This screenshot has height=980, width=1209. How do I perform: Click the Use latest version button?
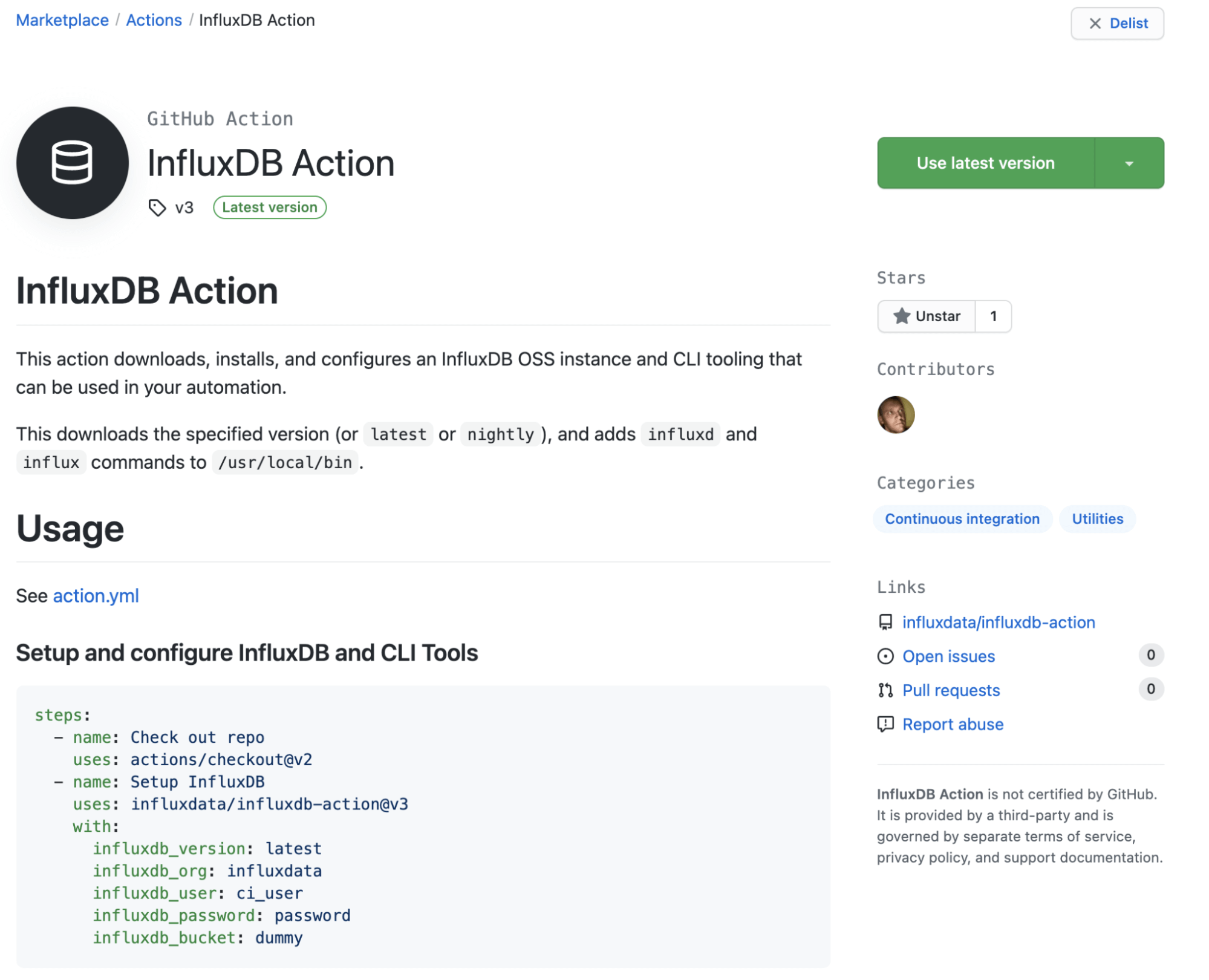click(985, 163)
